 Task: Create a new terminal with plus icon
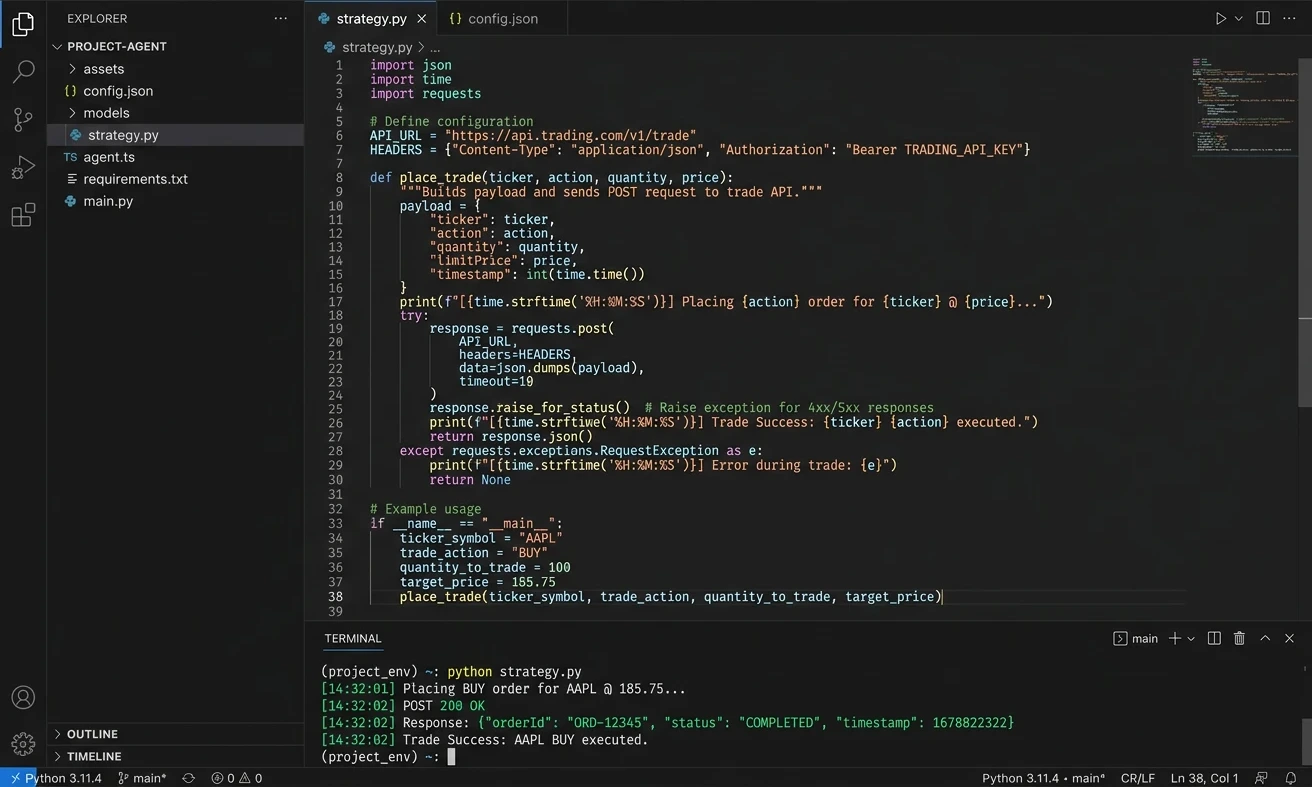(1175, 638)
